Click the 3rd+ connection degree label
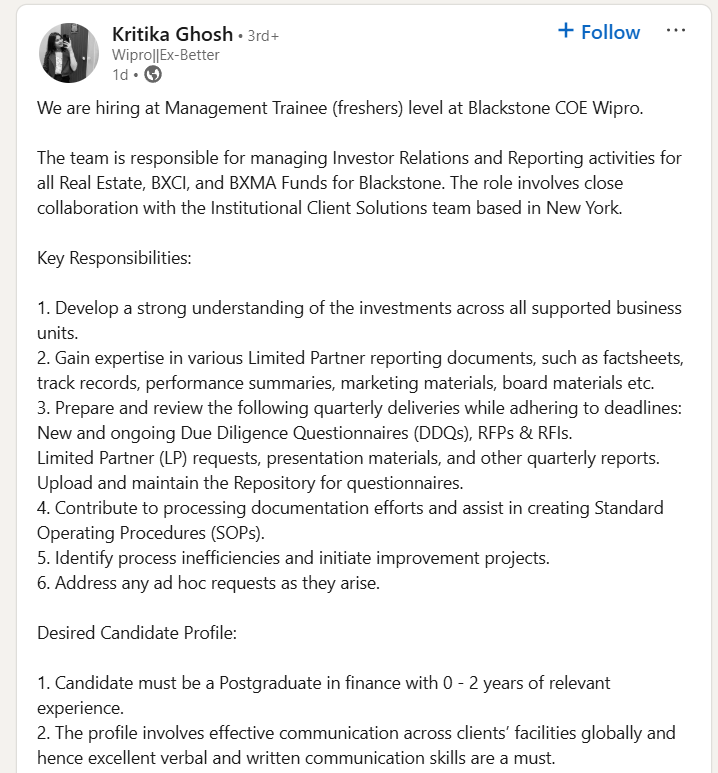This screenshot has height=773, width=718. (x=263, y=36)
